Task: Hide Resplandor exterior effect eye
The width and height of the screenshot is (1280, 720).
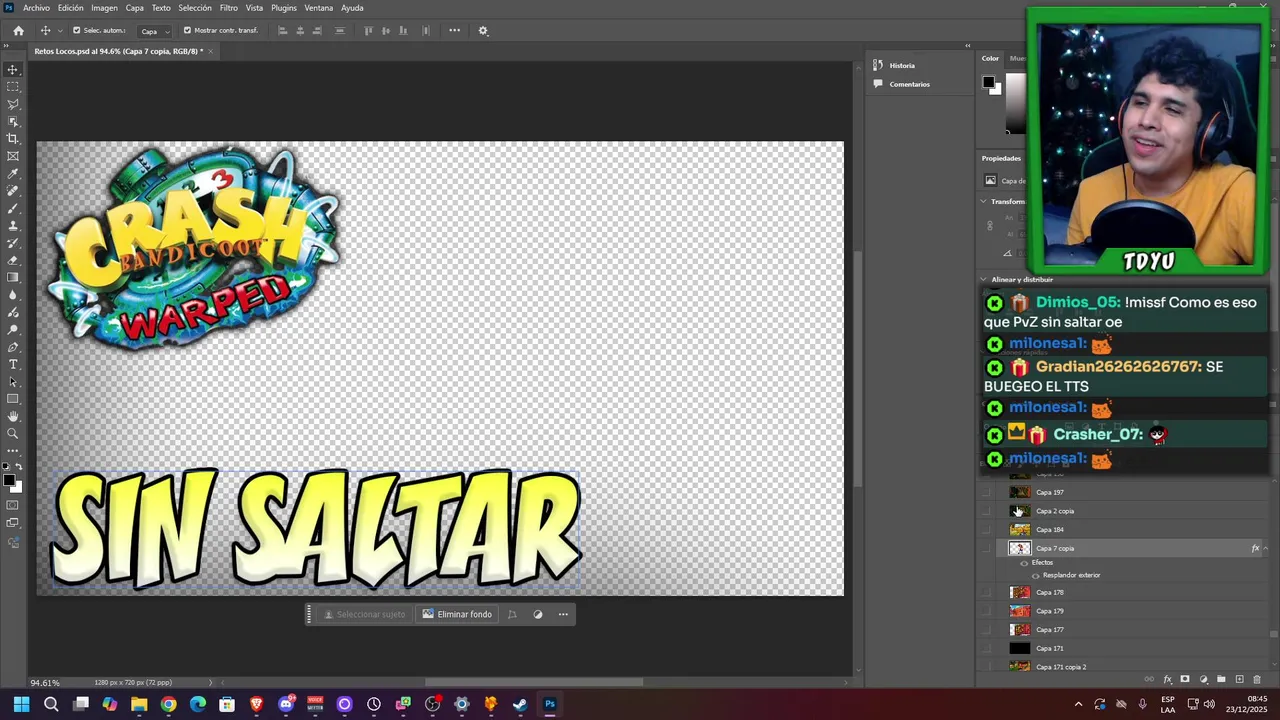Action: (x=1035, y=576)
